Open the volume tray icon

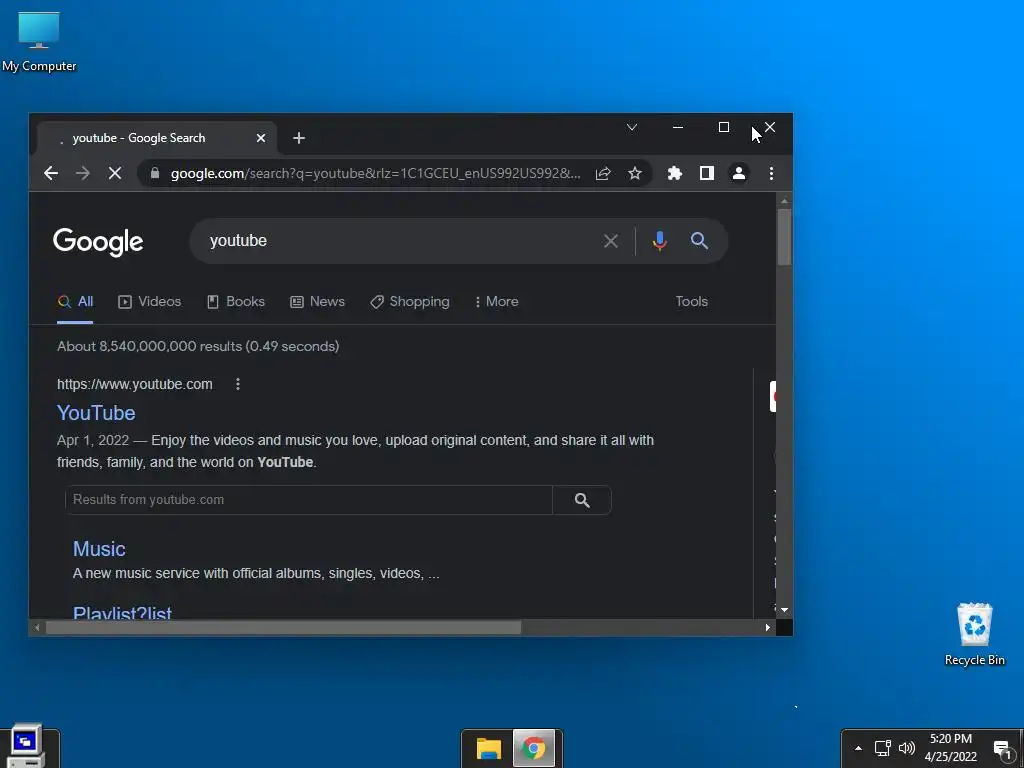click(906, 748)
